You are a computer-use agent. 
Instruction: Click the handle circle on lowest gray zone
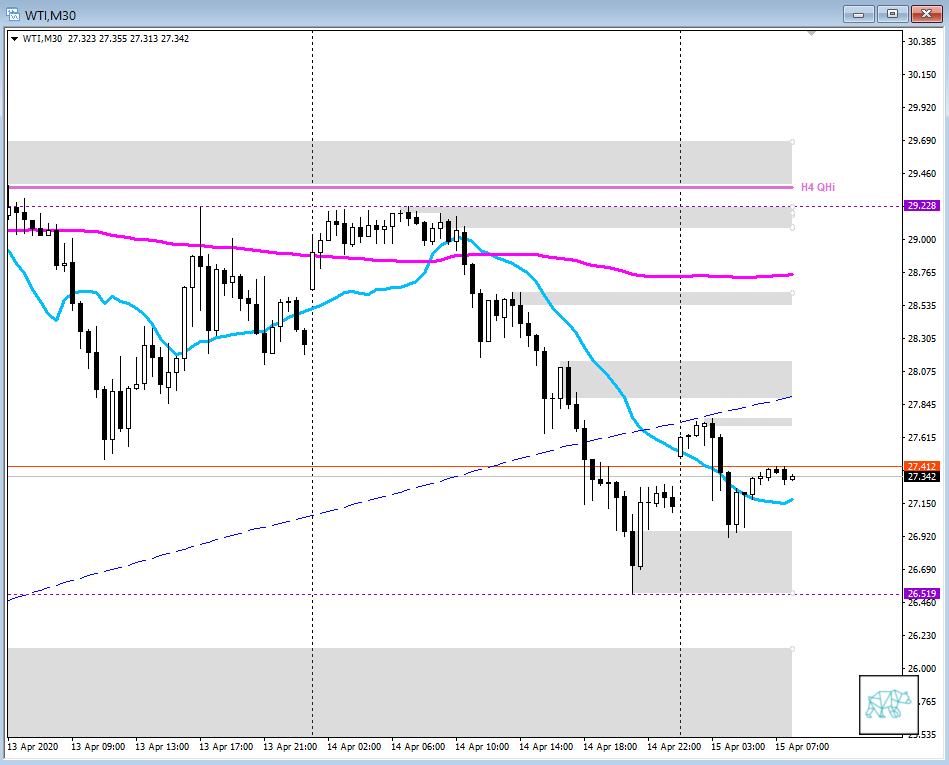792,649
